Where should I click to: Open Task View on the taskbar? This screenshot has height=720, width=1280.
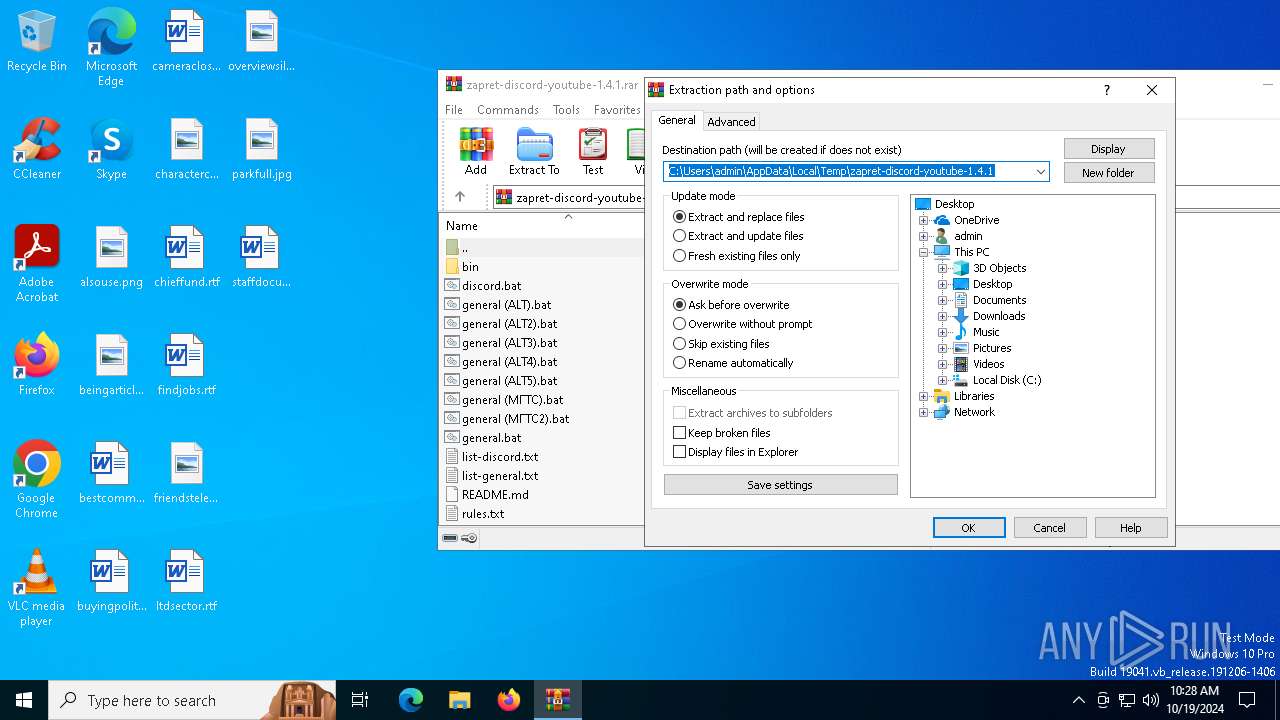[x=360, y=700]
